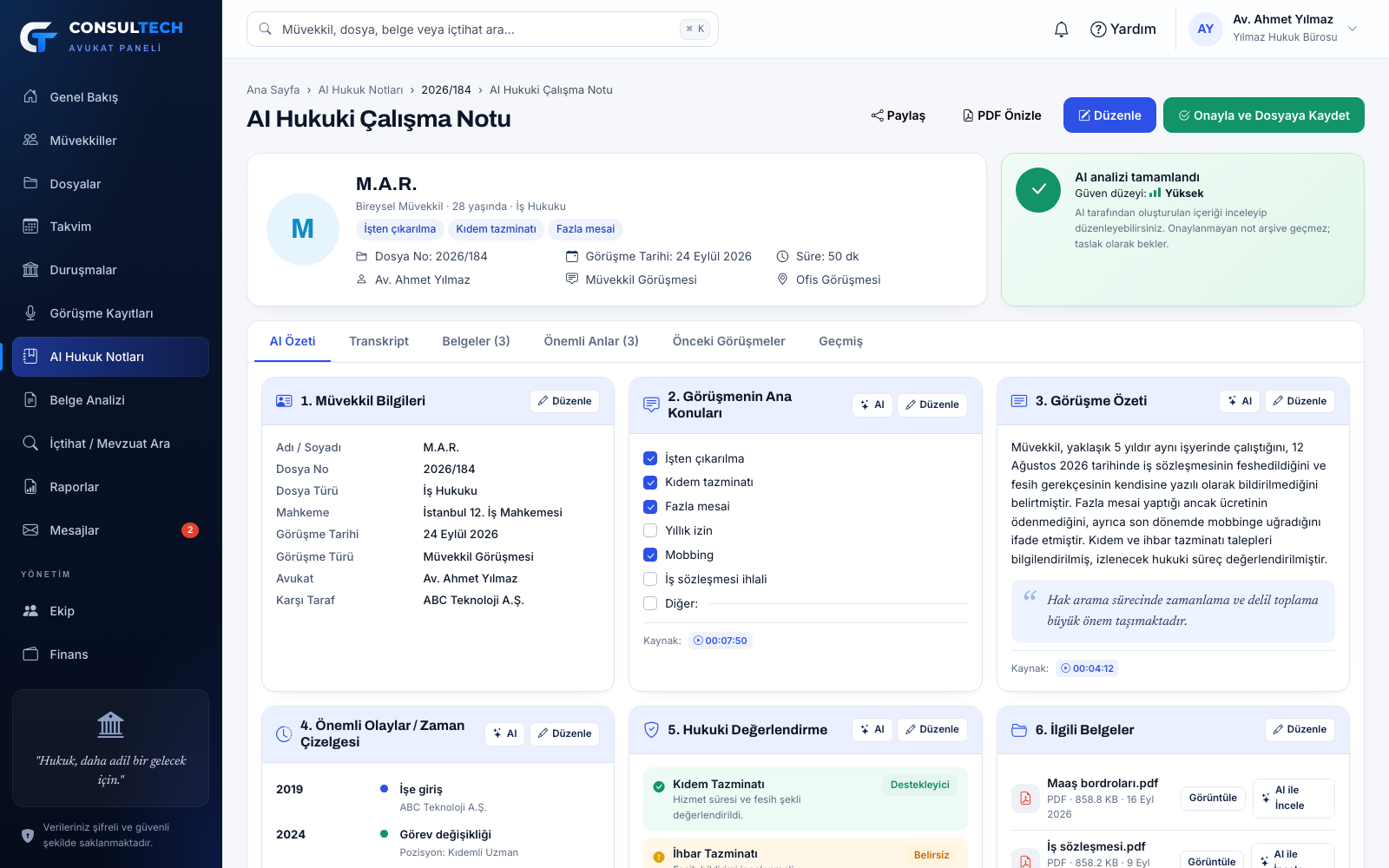
Task: Jump to source timestamp 00:04:12
Action: (1088, 668)
